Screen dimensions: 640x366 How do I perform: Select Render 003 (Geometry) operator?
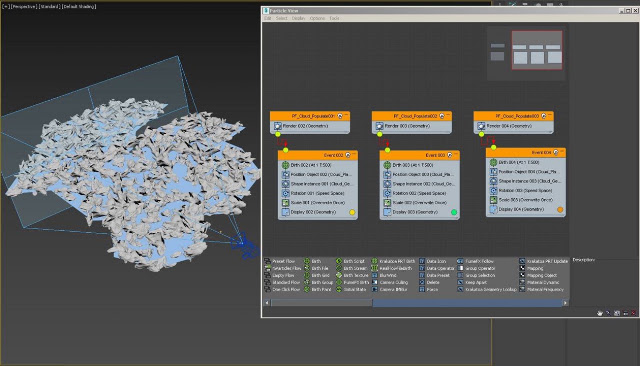point(411,126)
